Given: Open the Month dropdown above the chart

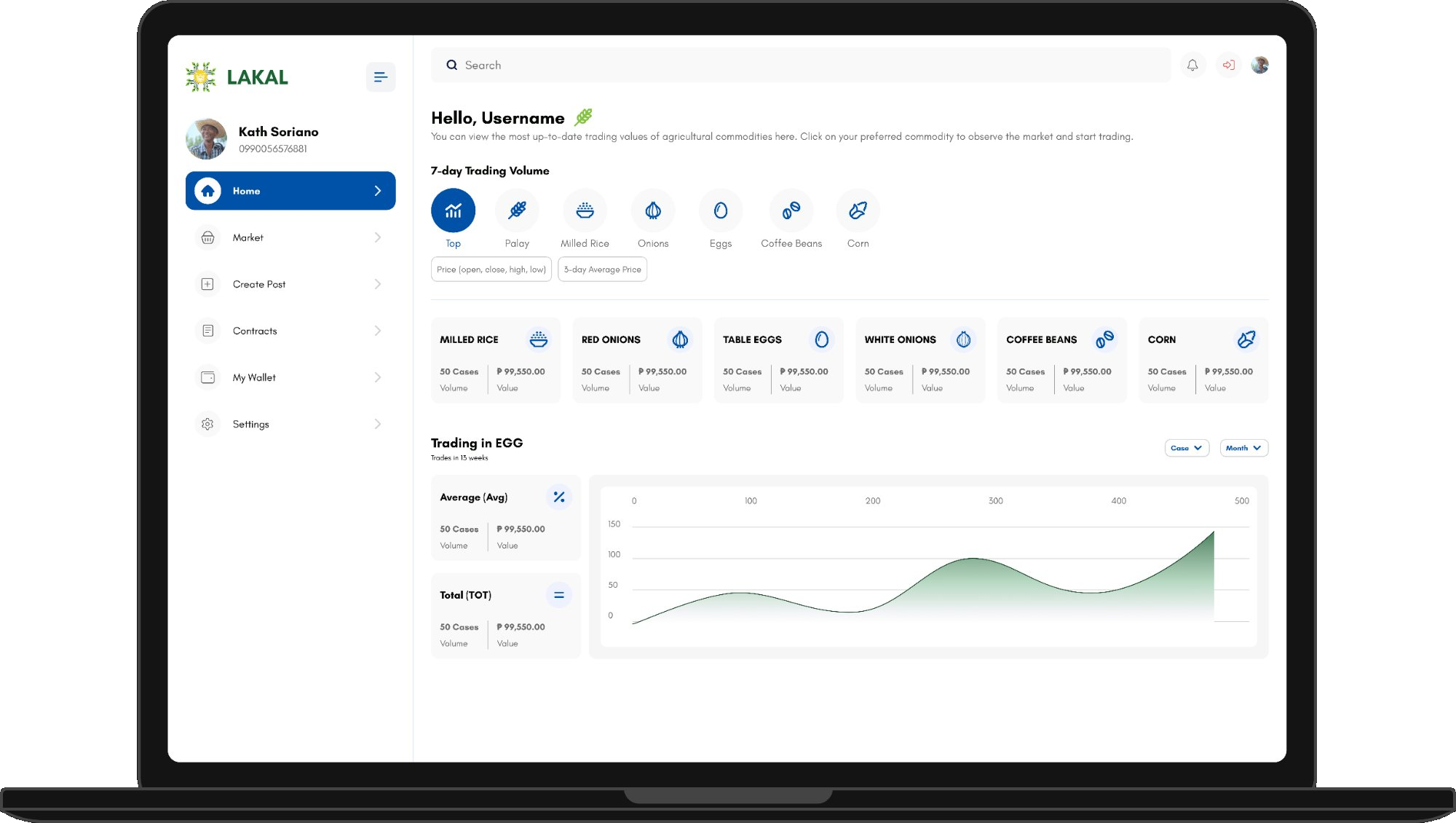Looking at the screenshot, I should click(1243, 448).
